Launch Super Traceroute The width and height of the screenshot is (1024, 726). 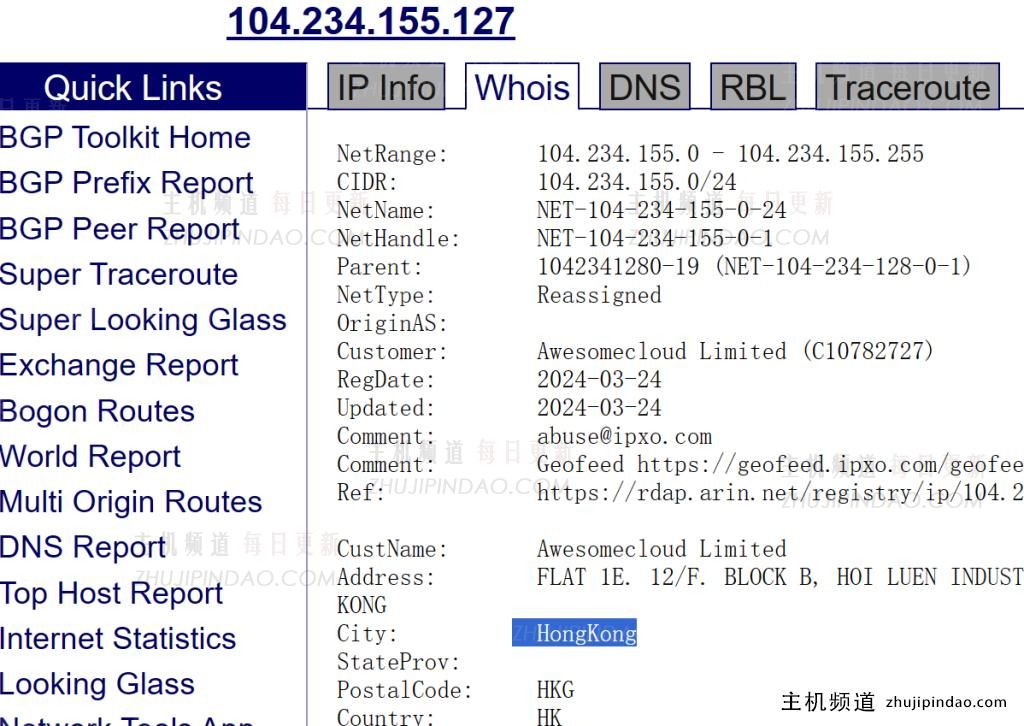[x=120, y=274]
